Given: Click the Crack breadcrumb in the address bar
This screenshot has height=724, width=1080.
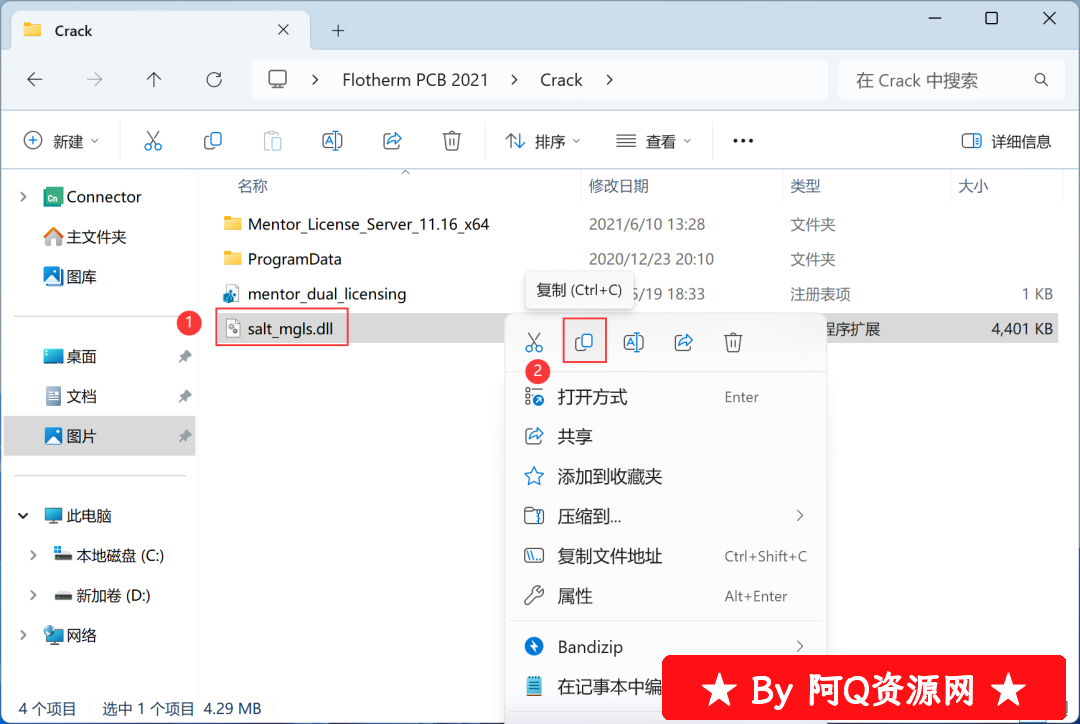Looking at the screenshot, I should [x=561, y=80].
